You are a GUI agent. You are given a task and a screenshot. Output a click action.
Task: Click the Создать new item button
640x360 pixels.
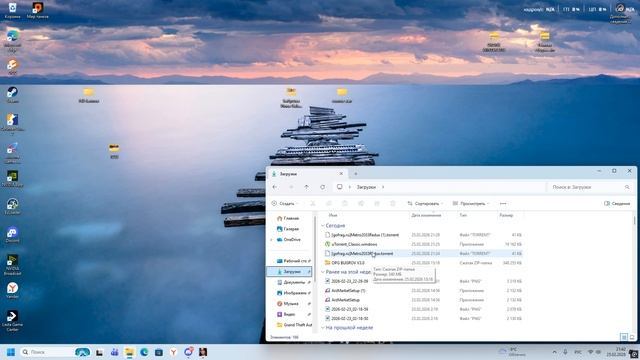click(284, 203)
